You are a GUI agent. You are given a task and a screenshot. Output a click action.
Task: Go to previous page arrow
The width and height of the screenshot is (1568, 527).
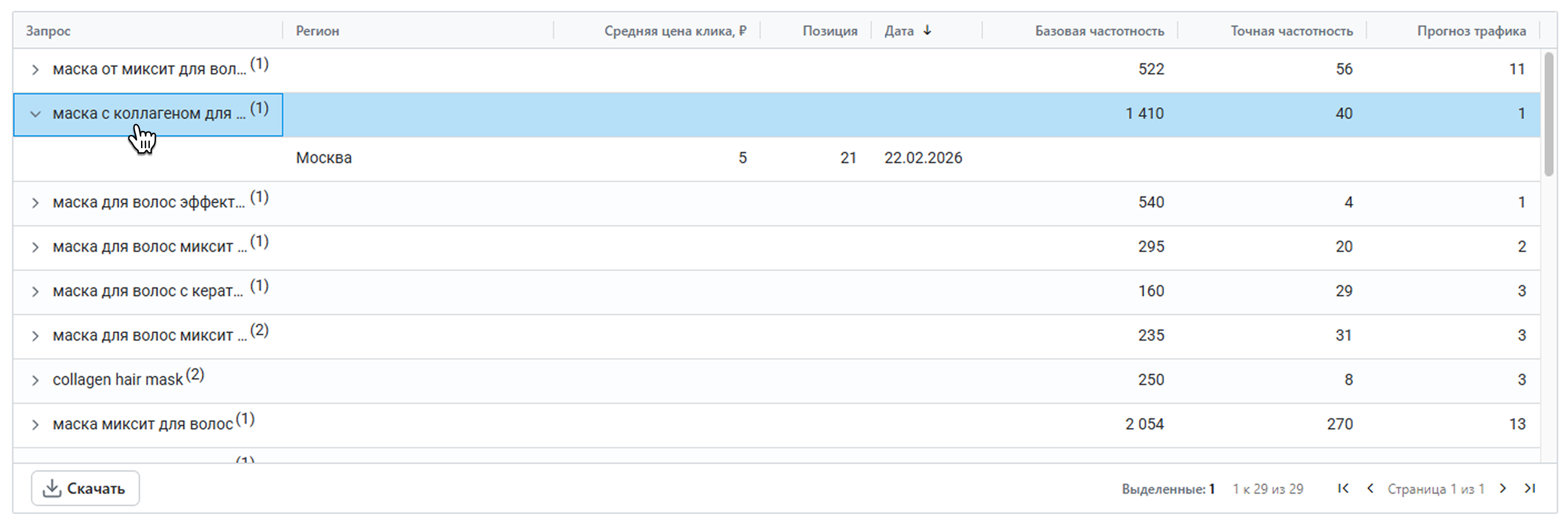pyautogui.click(x=1370, y=489)
